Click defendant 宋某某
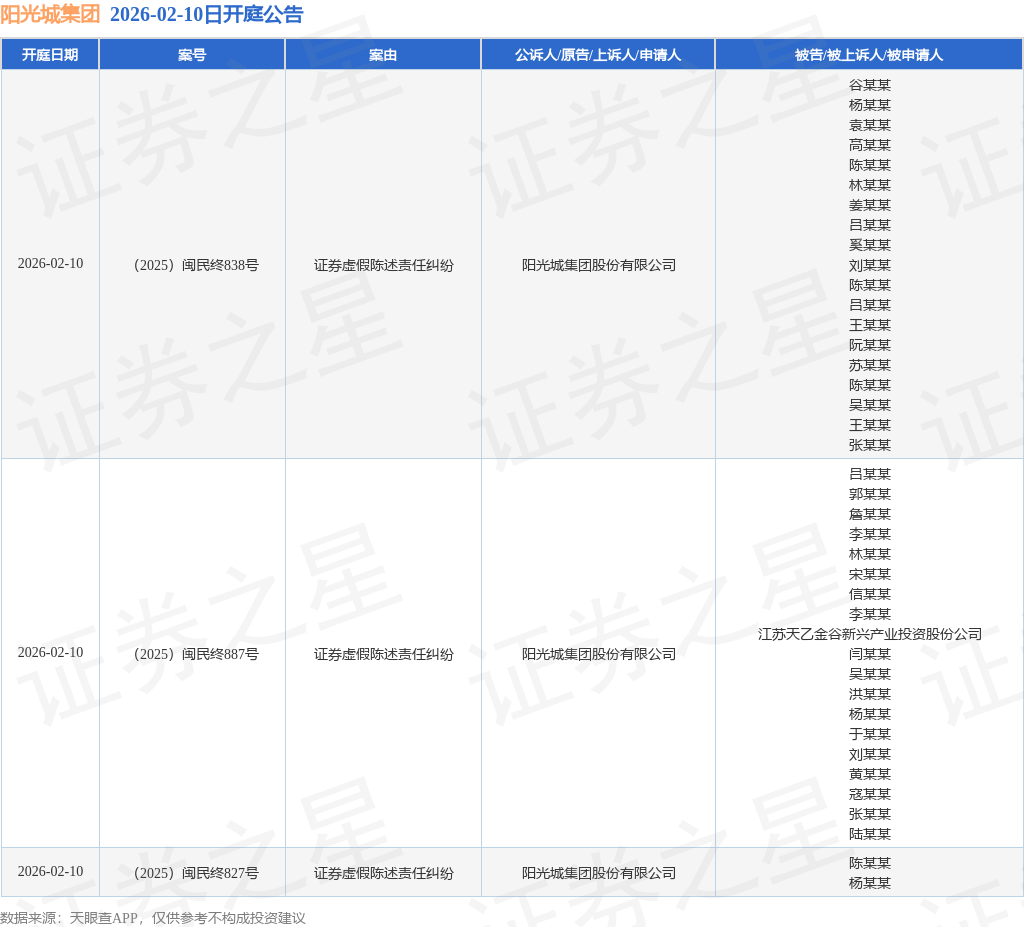Image resolution: width=1024 pixels, height=927 pixels. [870, 574]
